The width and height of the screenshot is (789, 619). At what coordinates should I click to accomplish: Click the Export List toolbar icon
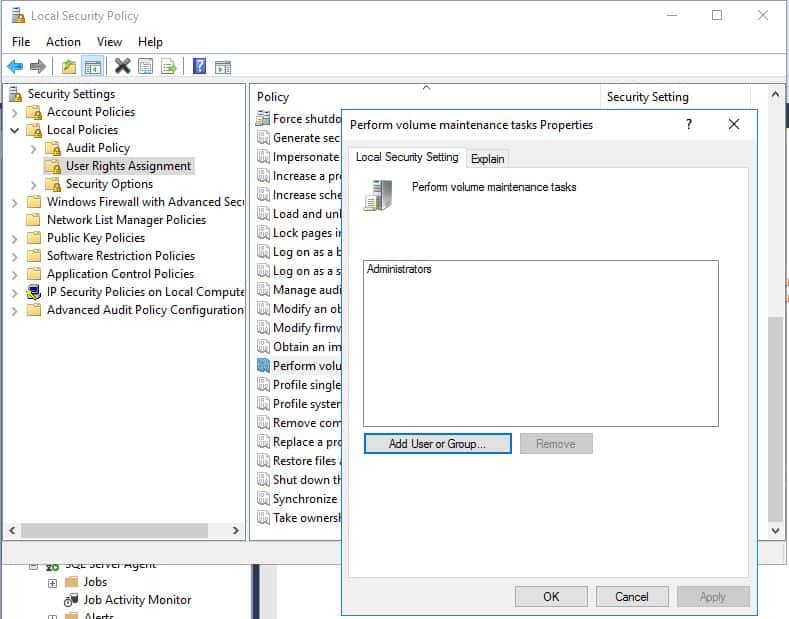coord(169,67)
